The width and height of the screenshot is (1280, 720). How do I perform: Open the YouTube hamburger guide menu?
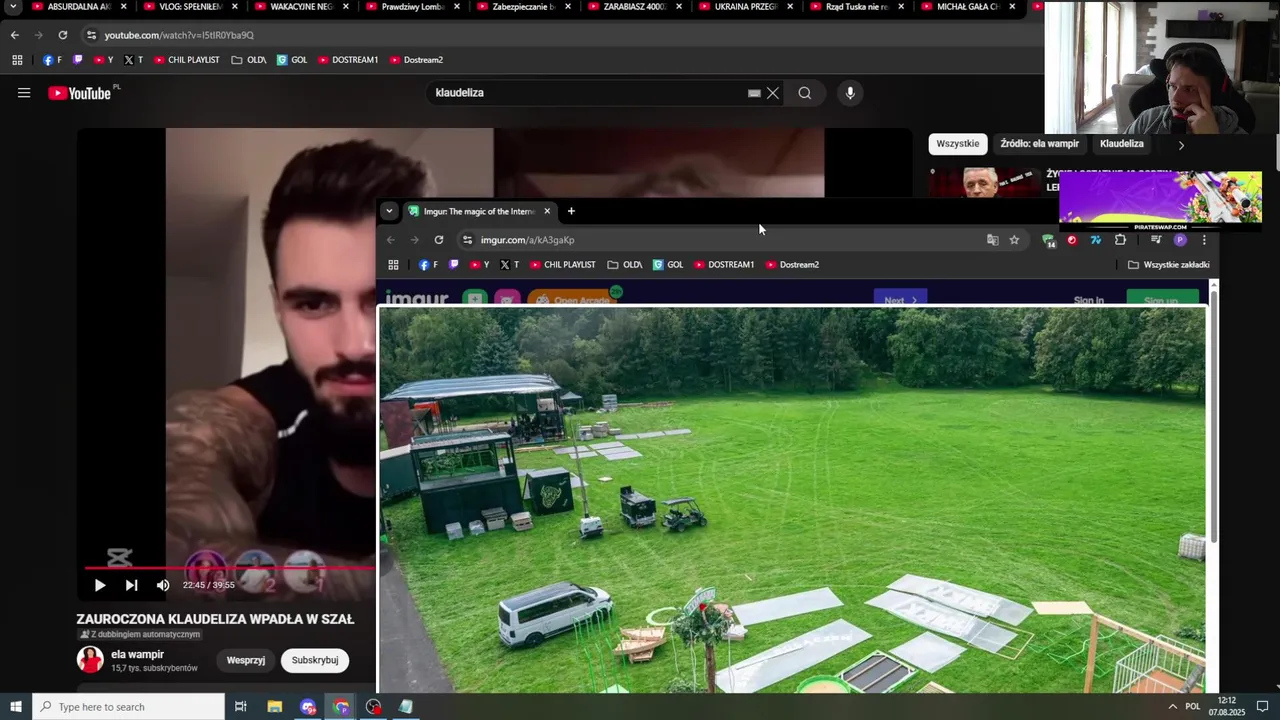pyautogui.click(x=24, y=93)
